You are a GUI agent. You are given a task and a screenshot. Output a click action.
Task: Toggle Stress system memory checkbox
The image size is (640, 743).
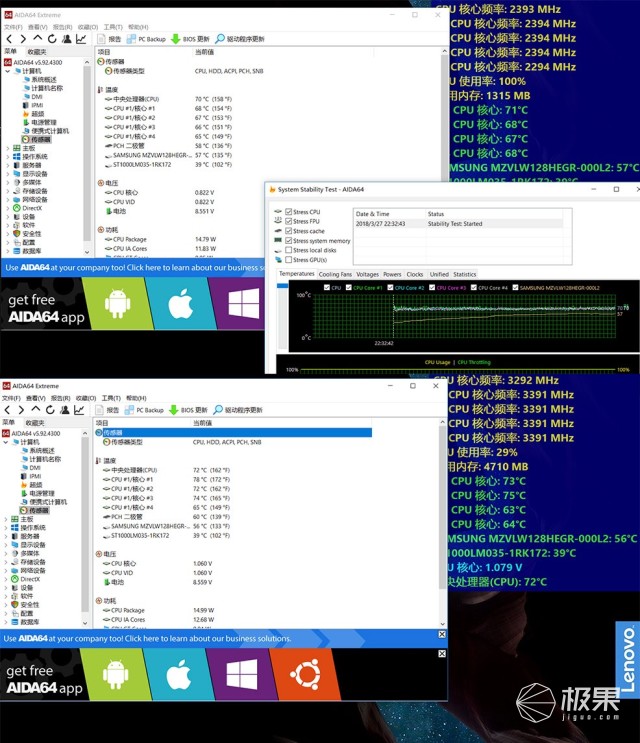click(288, 241)
